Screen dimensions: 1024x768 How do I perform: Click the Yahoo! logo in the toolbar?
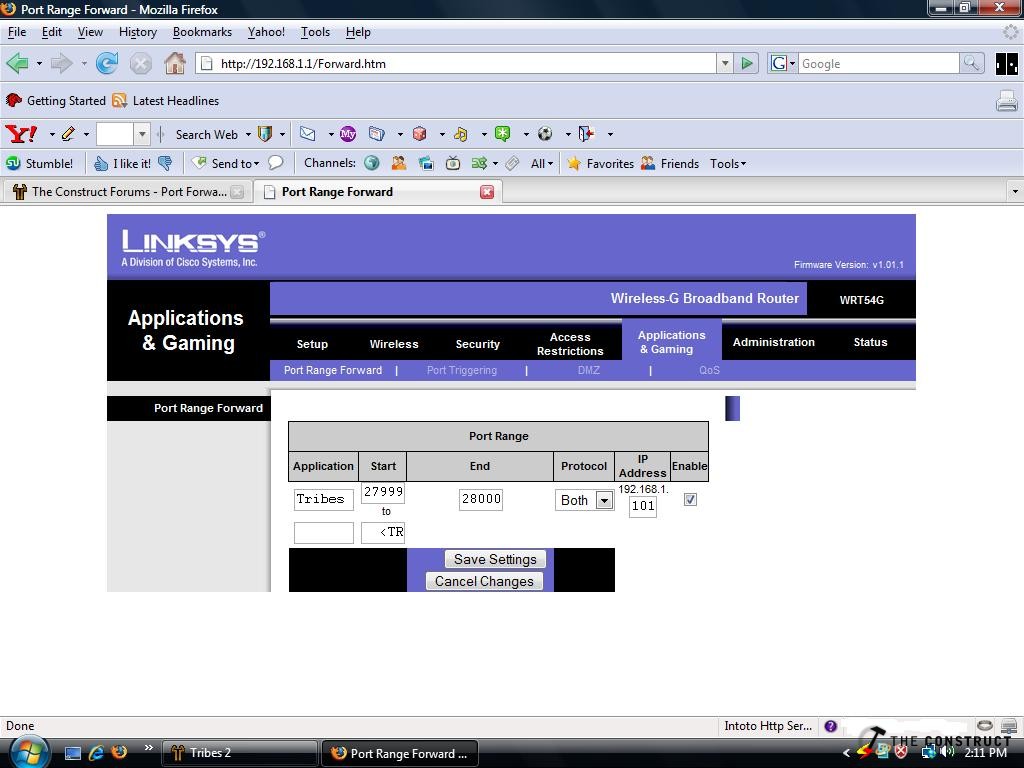click(x=21, y=134)
